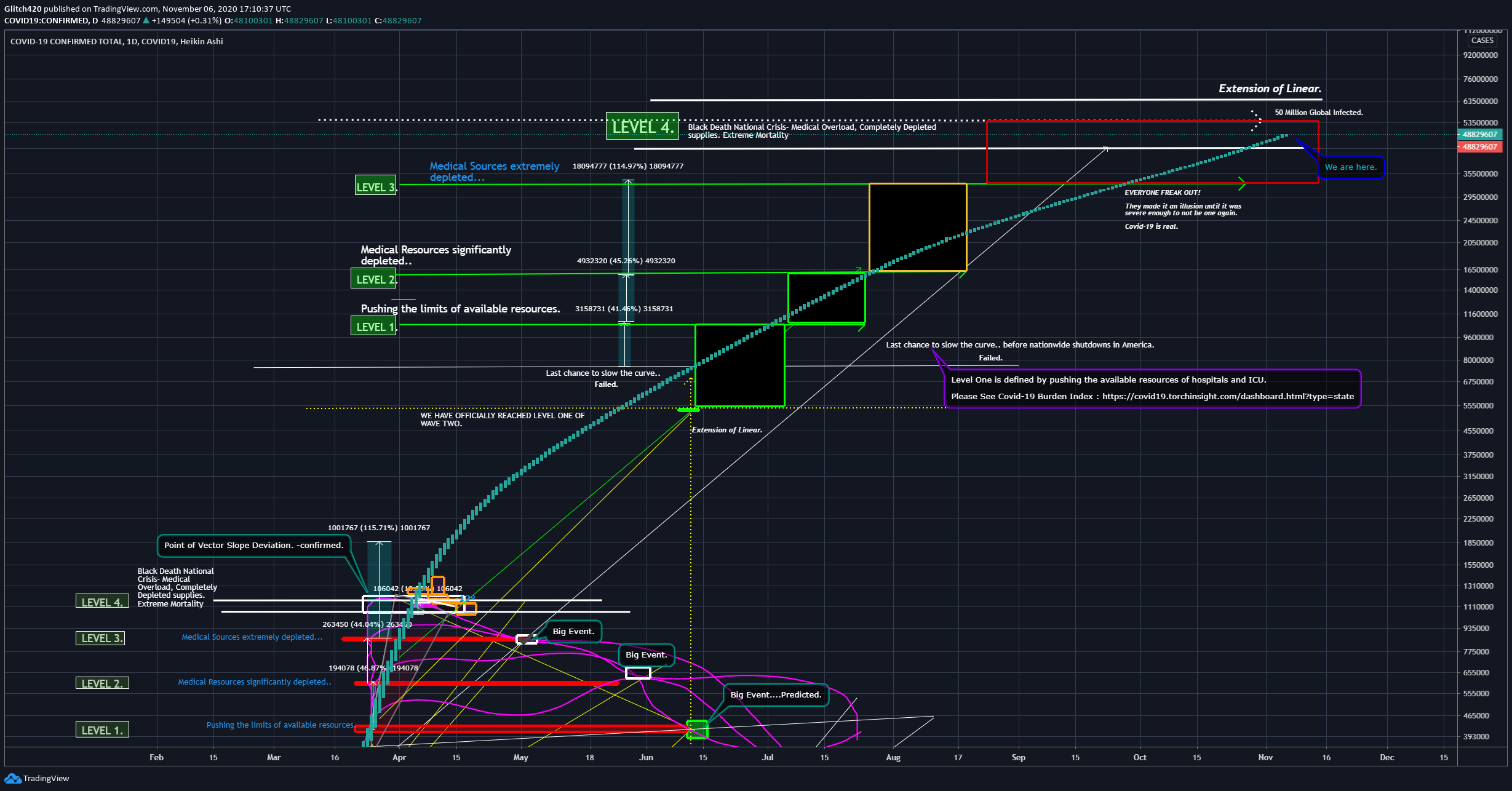Click the small blue 'Medical Resources significantly depleted..' text
1512x791 pixels.
(255, 682)
